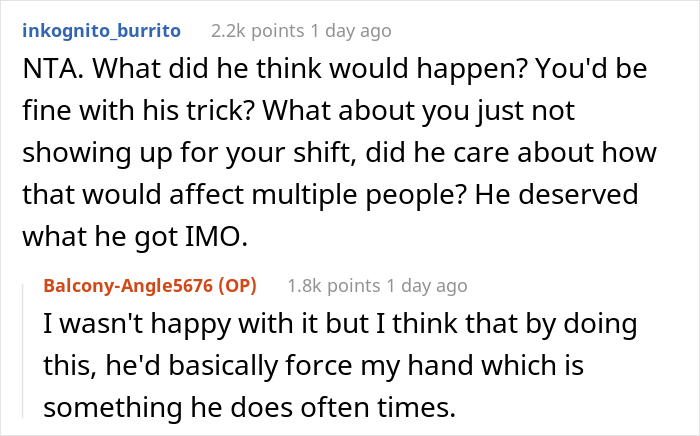The image size is (700, 436).
Task: Open inkognito_burrito's user profile link
Action: 101,31
